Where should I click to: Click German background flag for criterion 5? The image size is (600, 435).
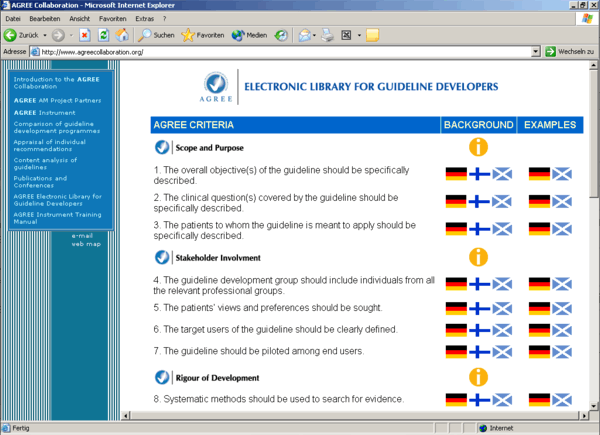pyautogui.click(x=456, y=308)
